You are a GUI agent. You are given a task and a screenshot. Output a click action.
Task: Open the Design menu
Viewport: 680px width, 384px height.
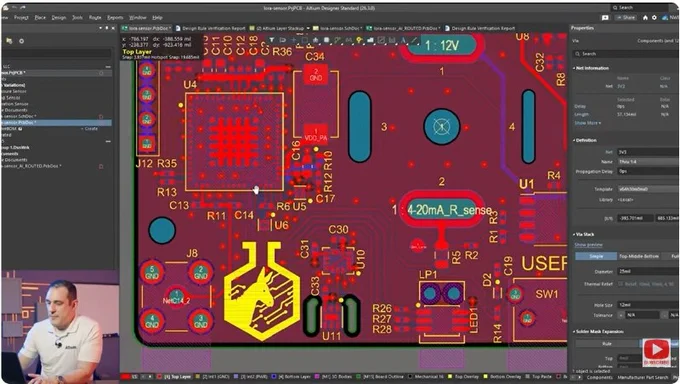pyautogui.click(x=59, y=18)
